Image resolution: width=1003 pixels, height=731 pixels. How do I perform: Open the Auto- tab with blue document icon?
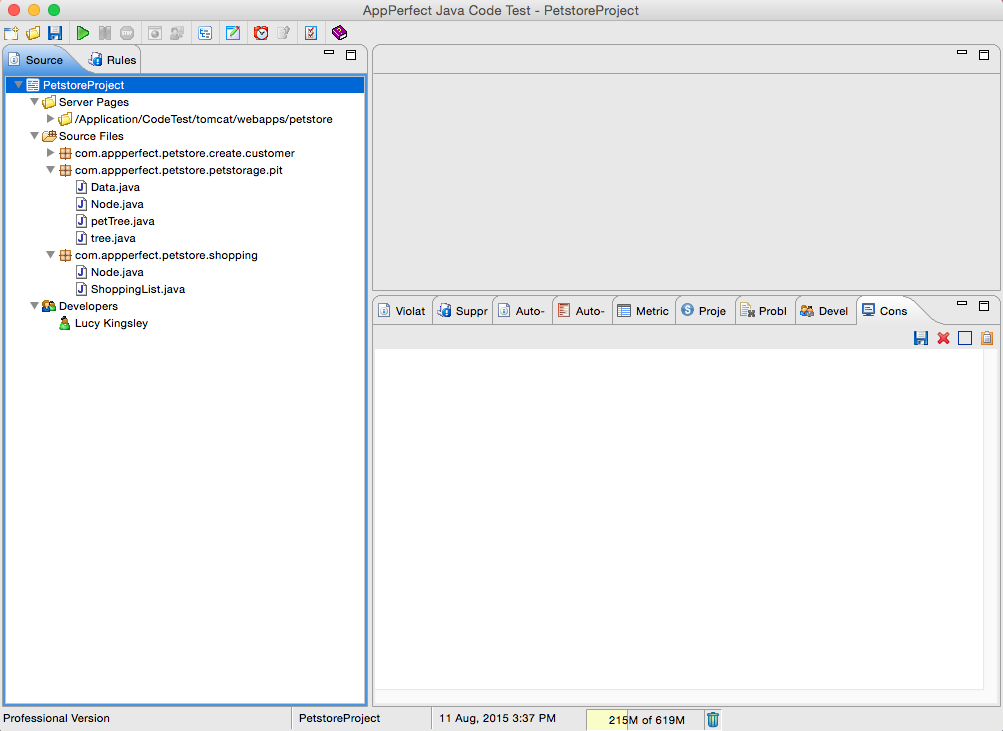[522, 311]
